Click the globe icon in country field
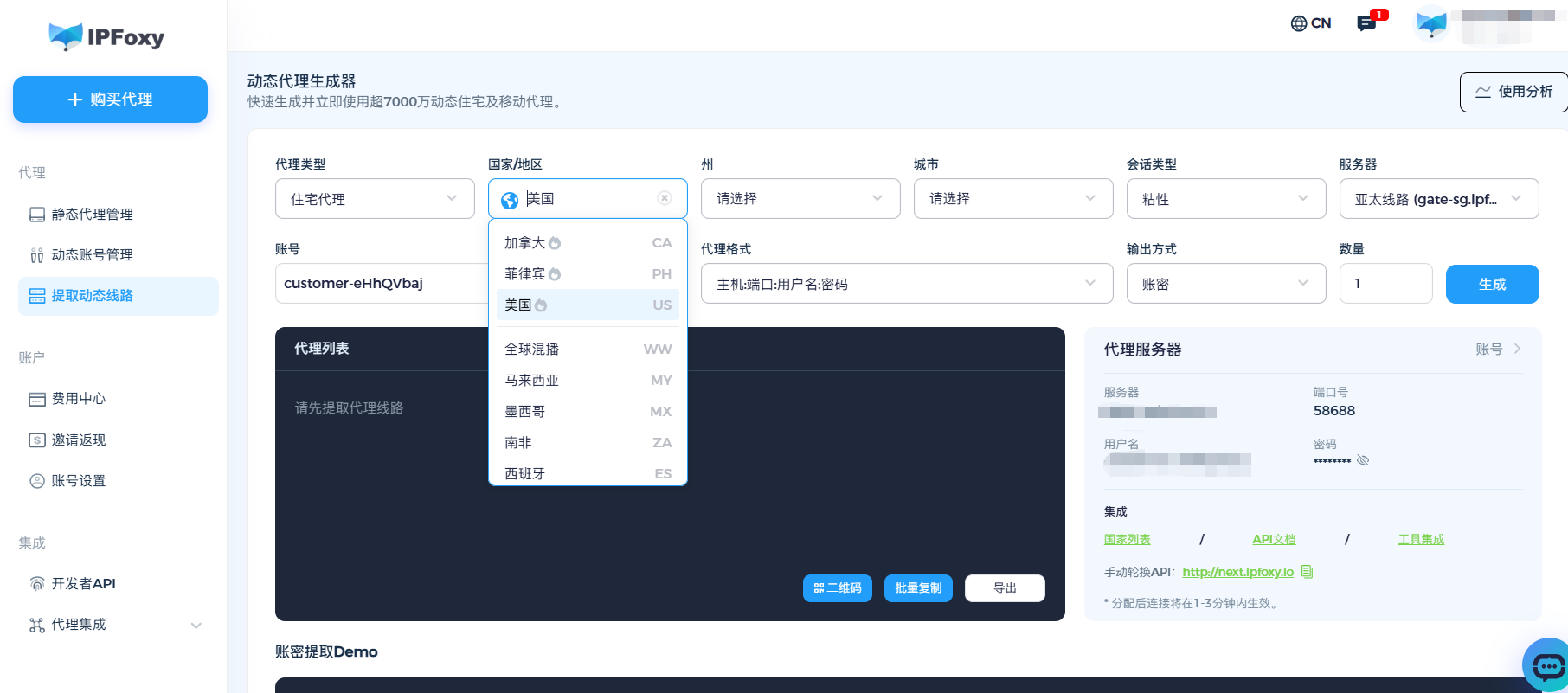The image size is (1568, 693). click(510, 200)
